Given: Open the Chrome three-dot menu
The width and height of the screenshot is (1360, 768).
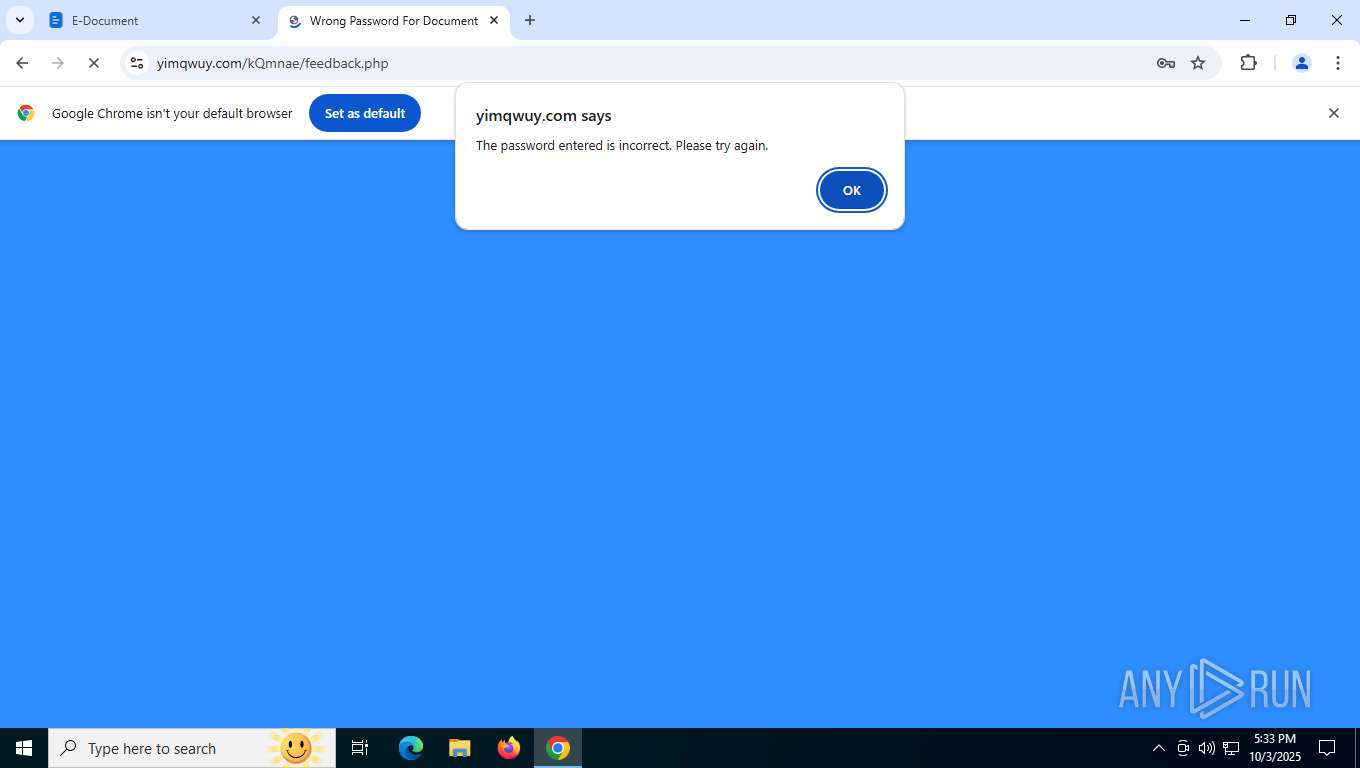Looking at the screenshot, I should (x=1338, y=63).
